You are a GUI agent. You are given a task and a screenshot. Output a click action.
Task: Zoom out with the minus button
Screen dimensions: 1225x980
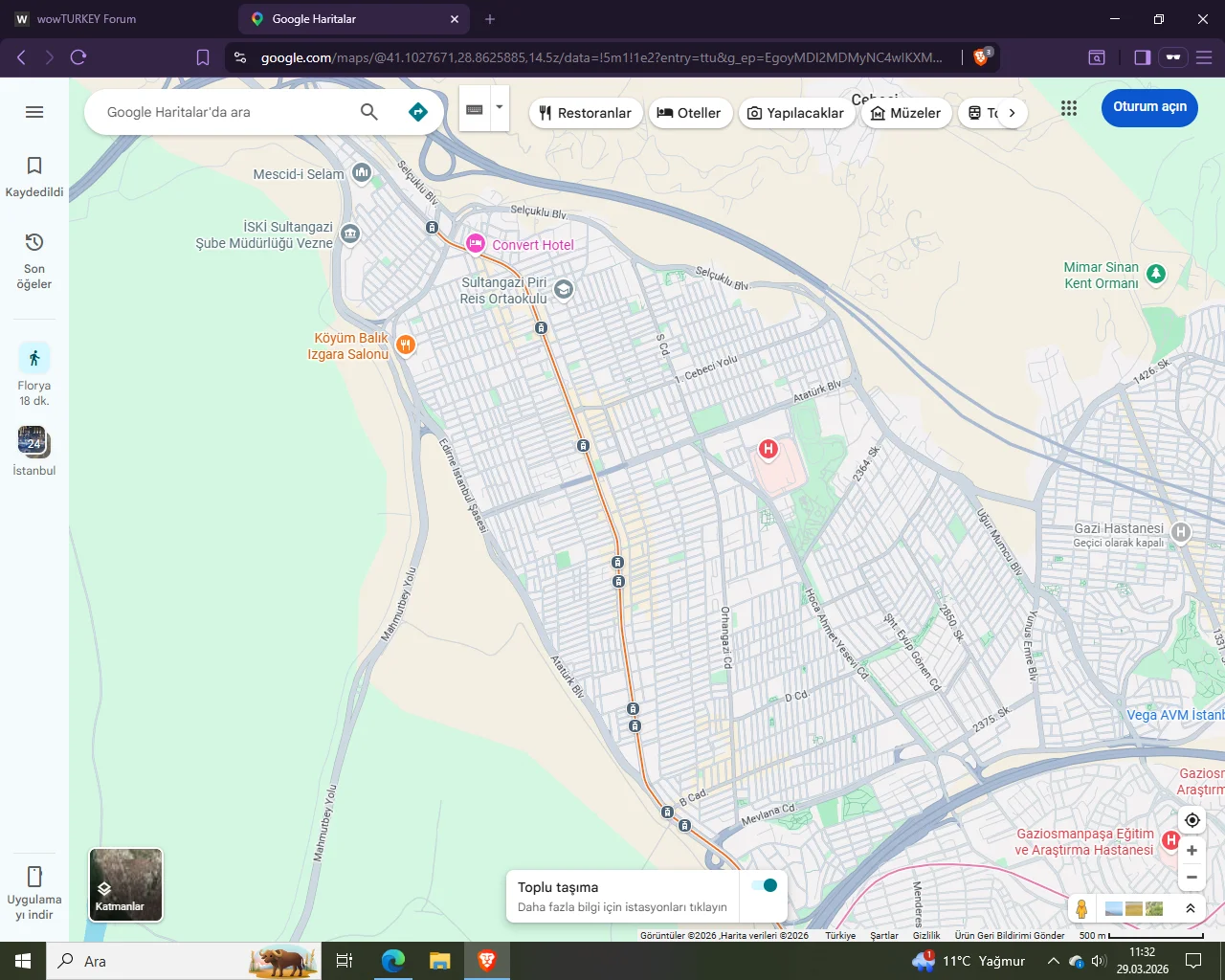[x=1192, y=877]
